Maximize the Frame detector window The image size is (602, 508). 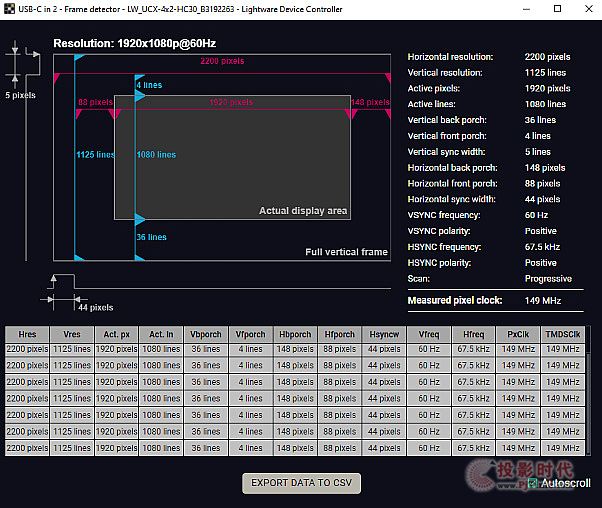557,9
